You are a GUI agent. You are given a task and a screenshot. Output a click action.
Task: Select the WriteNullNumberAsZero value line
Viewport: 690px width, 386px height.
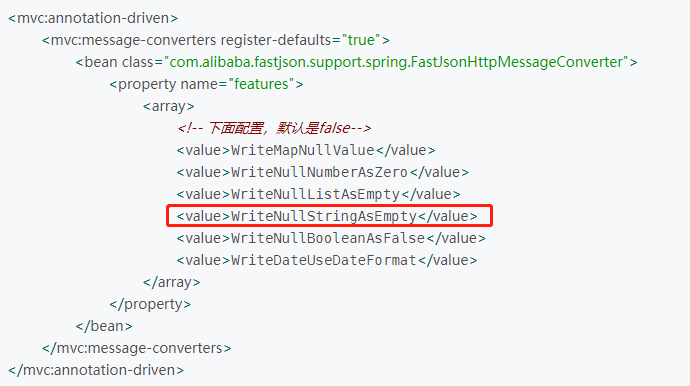(323, 172)
